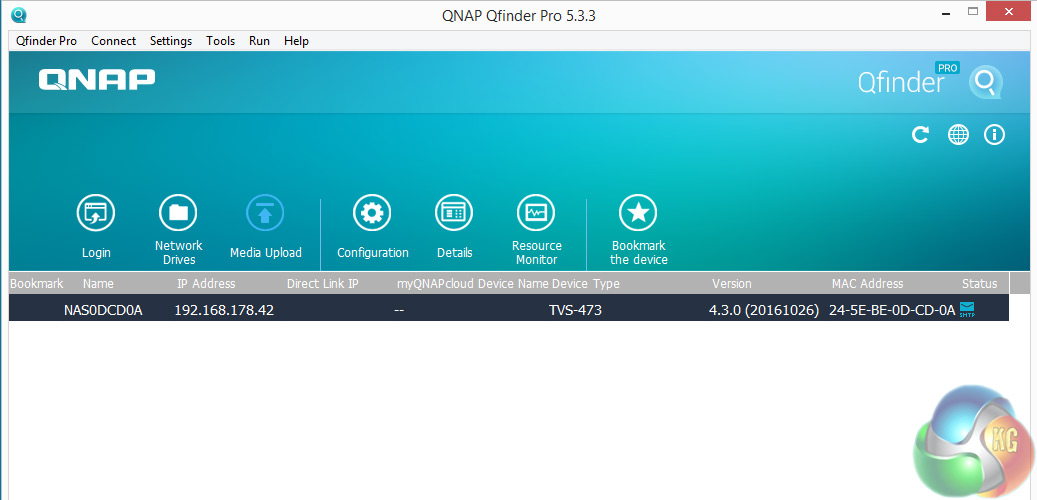Click the Qfinder Pro magnifier logo
This screenshot has width=1037, height=500.
point(986,82)
